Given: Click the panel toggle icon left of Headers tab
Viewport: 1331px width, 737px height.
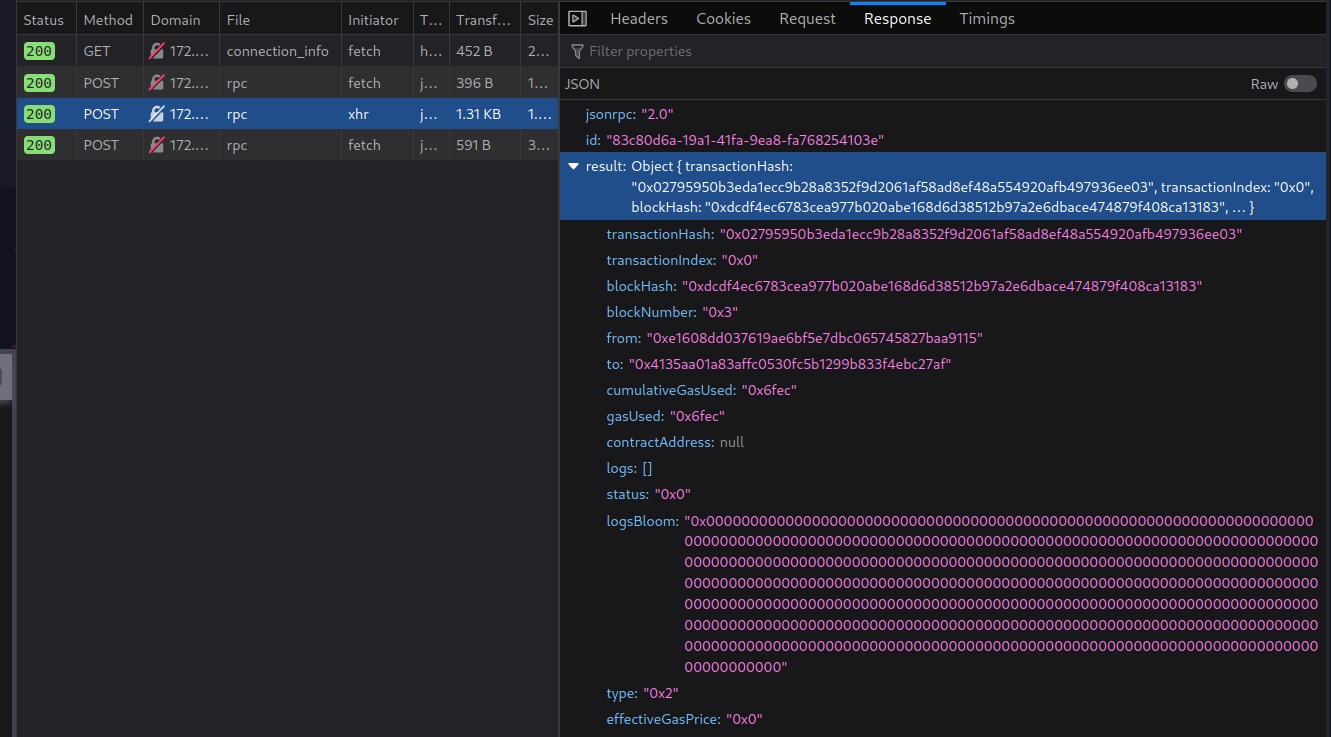Looking at the screenshot, I should tap(577, 18).
